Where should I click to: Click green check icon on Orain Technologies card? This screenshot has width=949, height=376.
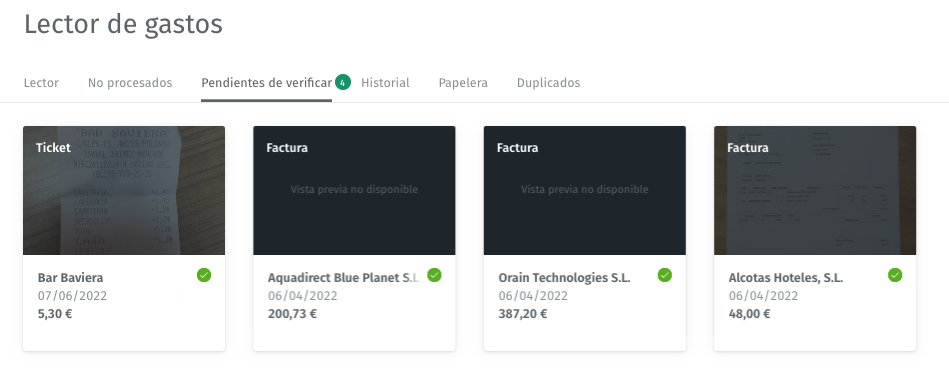(665, 275)
